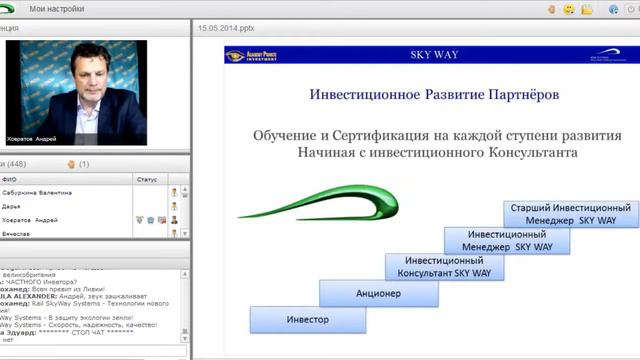Open the Мои настройки menu
The image size is (640, 360).
[56, 9]
